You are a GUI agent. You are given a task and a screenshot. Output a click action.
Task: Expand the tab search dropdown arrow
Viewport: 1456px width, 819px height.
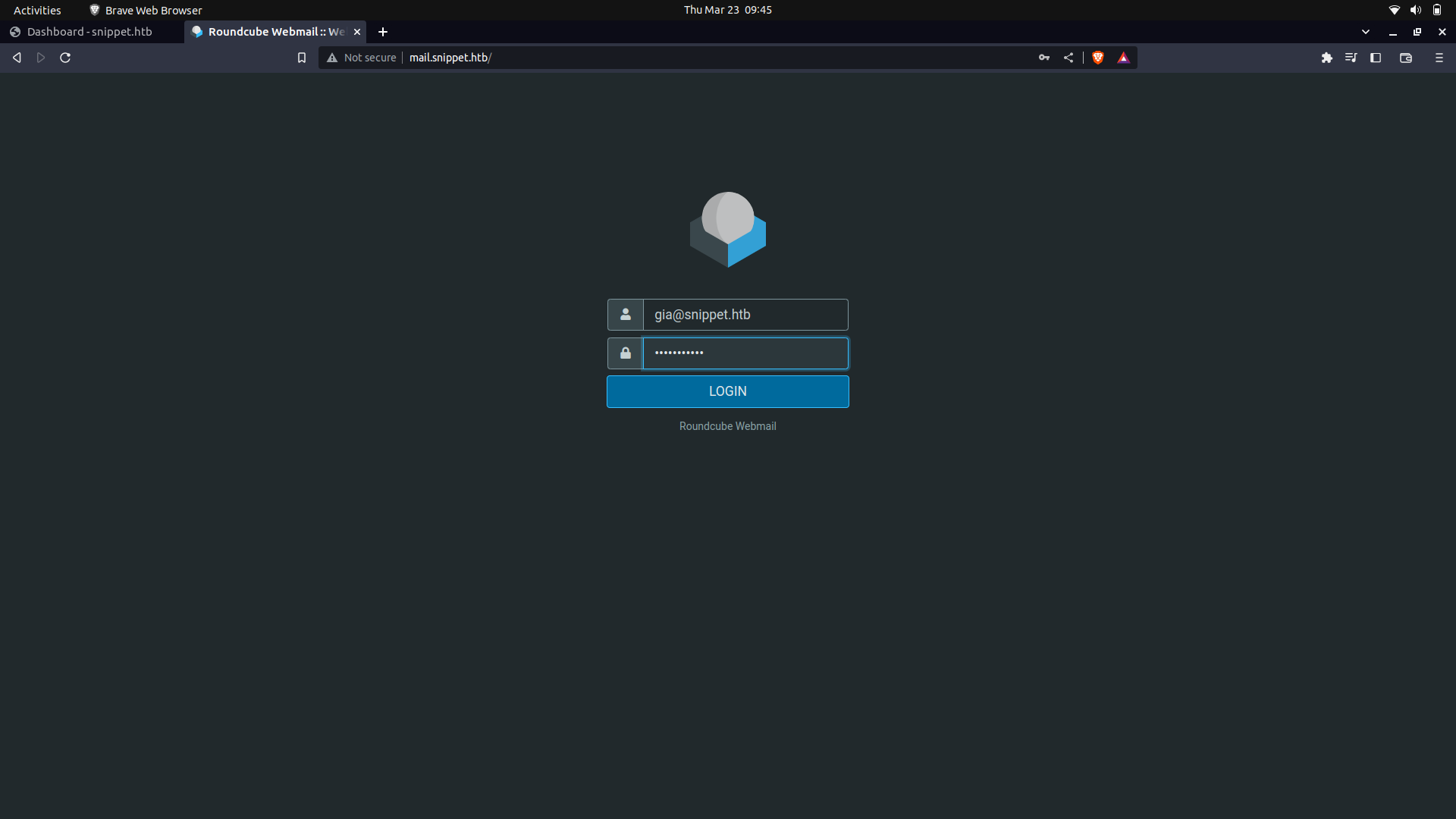1366,32
